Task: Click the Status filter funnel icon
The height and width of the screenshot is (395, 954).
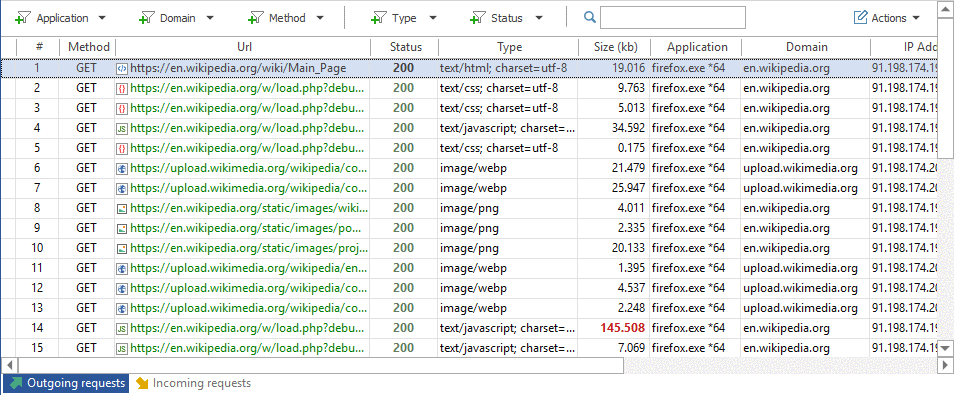Action: 478,18
